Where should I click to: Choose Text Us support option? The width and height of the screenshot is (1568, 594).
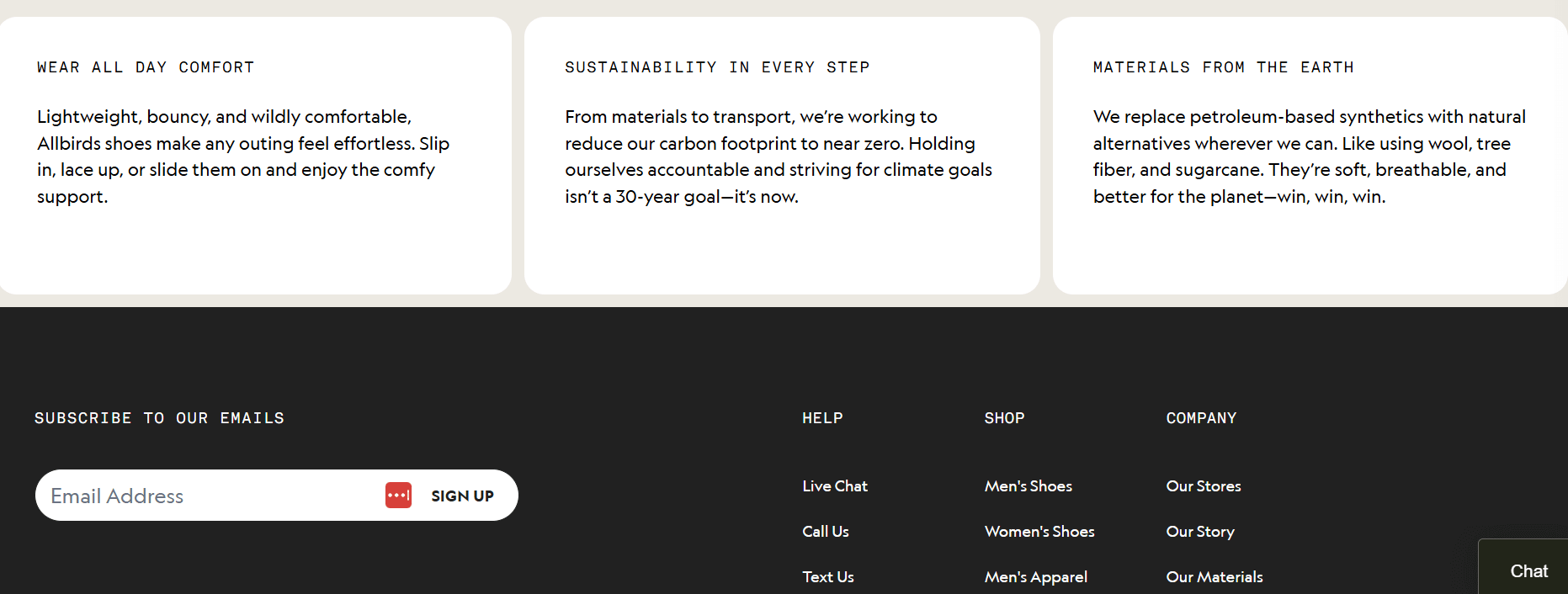[827, 577]
